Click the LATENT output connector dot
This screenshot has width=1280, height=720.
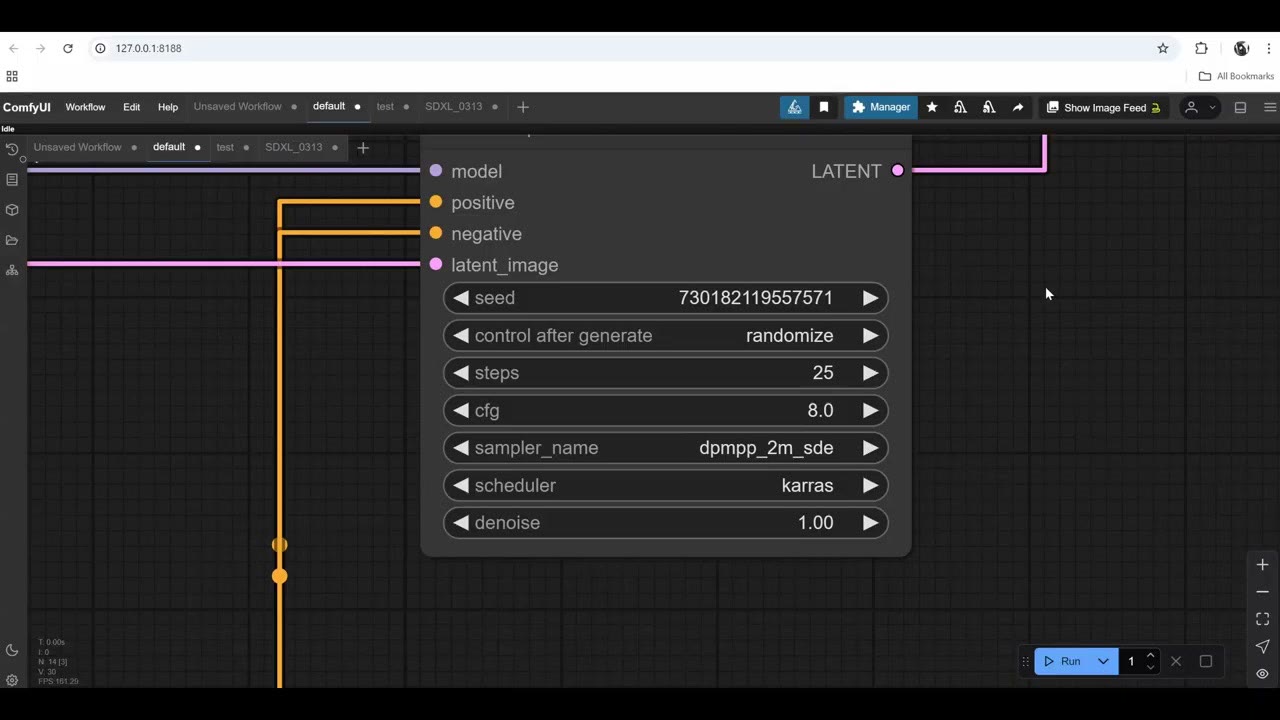click(897, 171)
